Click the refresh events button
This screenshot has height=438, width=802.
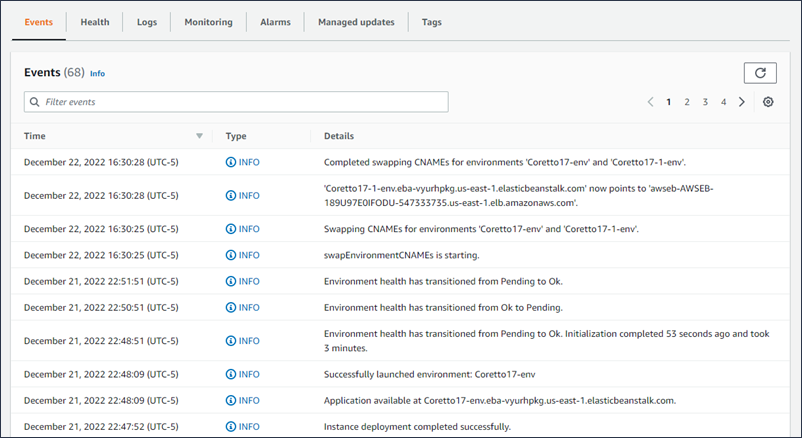pos(760,73)
